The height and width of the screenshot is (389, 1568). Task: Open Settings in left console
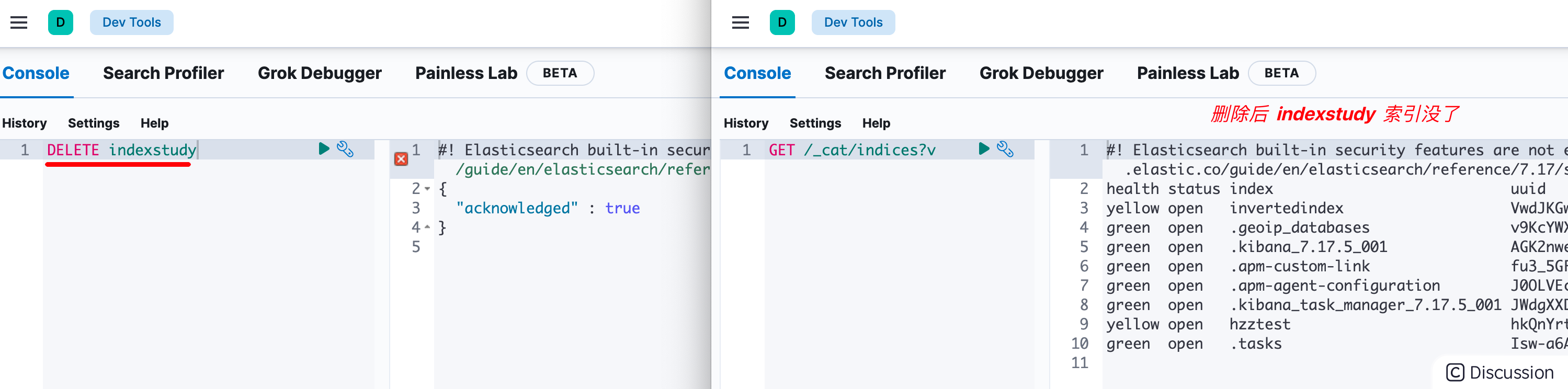coord(94,123)
